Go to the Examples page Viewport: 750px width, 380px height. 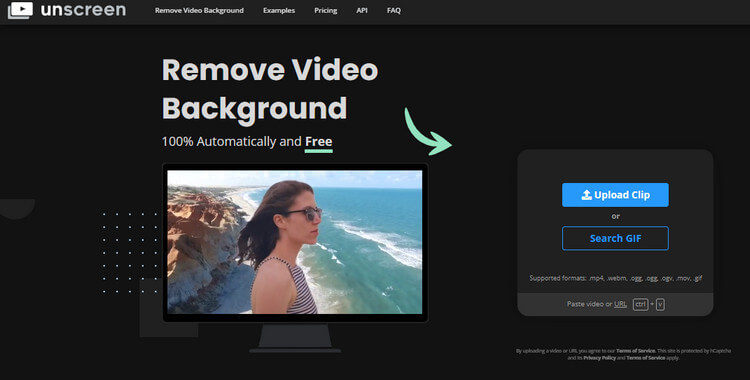click(279, 11)
